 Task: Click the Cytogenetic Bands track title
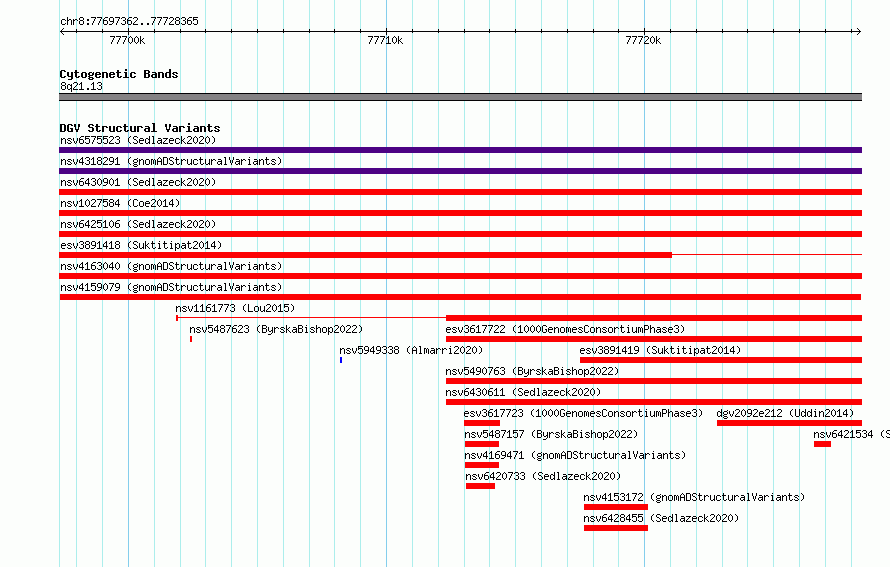(x=119, y=74)
